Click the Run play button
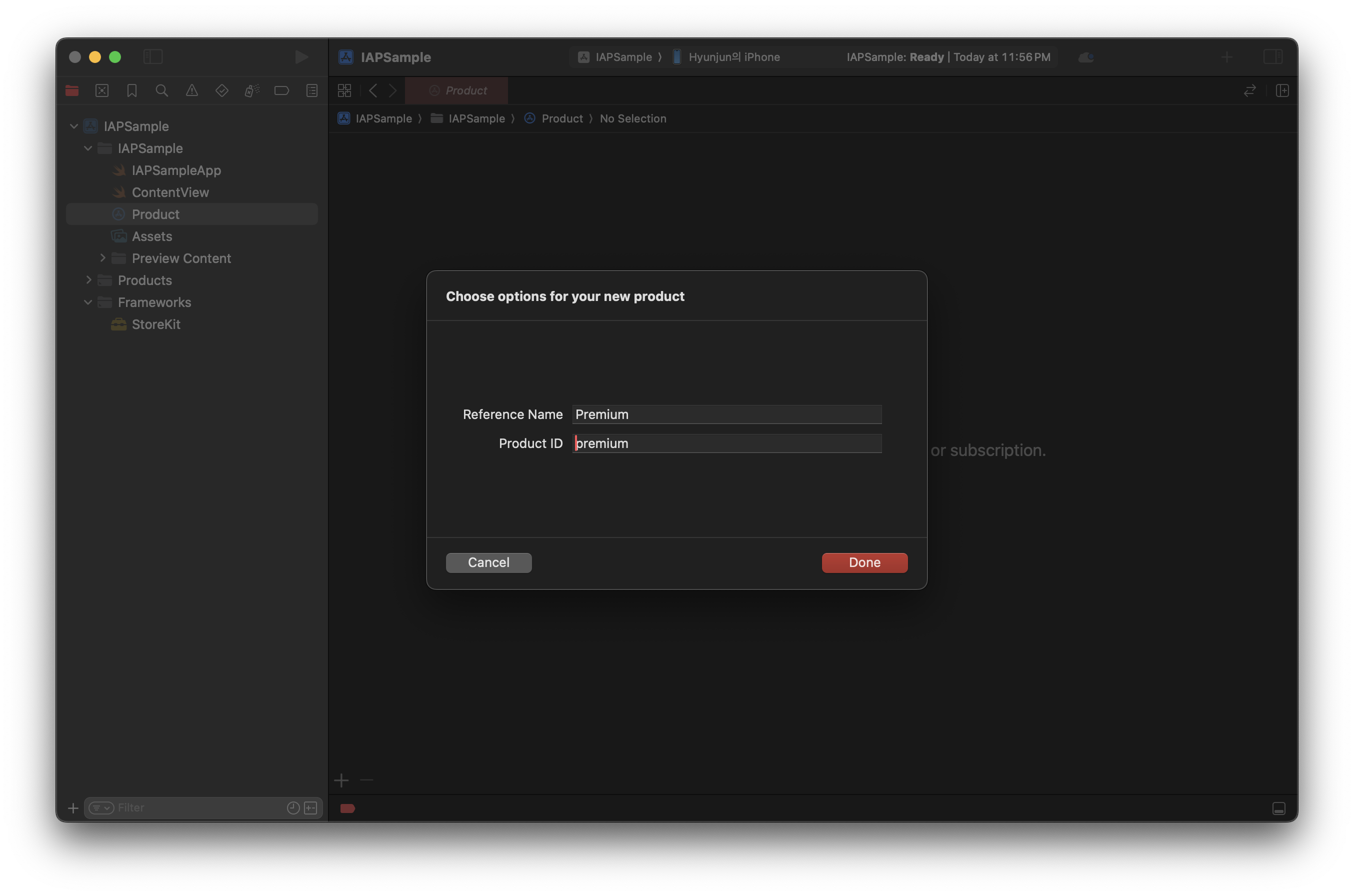1354x896 pixels. (x=301, y=56)
